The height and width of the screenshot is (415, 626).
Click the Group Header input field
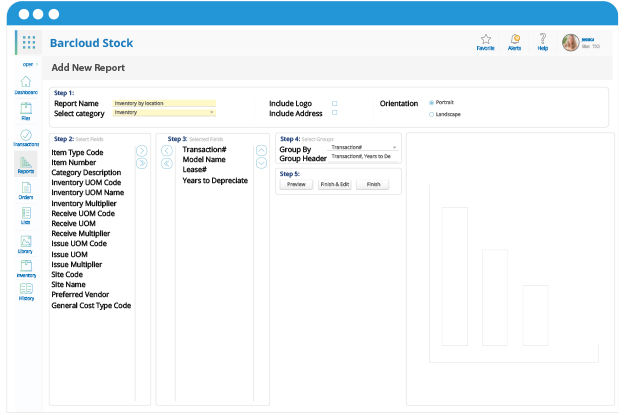click(363, 157)
